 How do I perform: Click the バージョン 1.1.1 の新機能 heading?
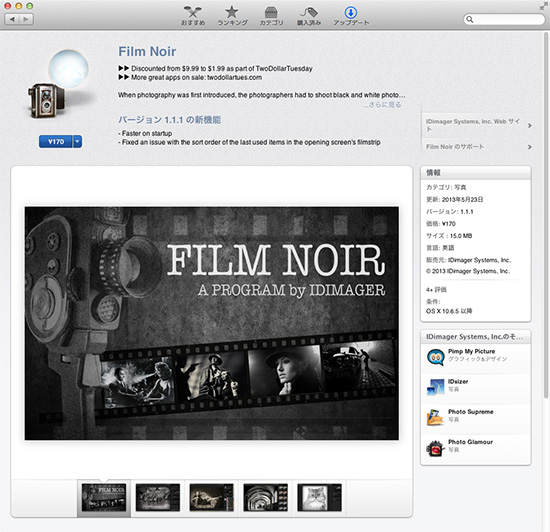point(169,120)
